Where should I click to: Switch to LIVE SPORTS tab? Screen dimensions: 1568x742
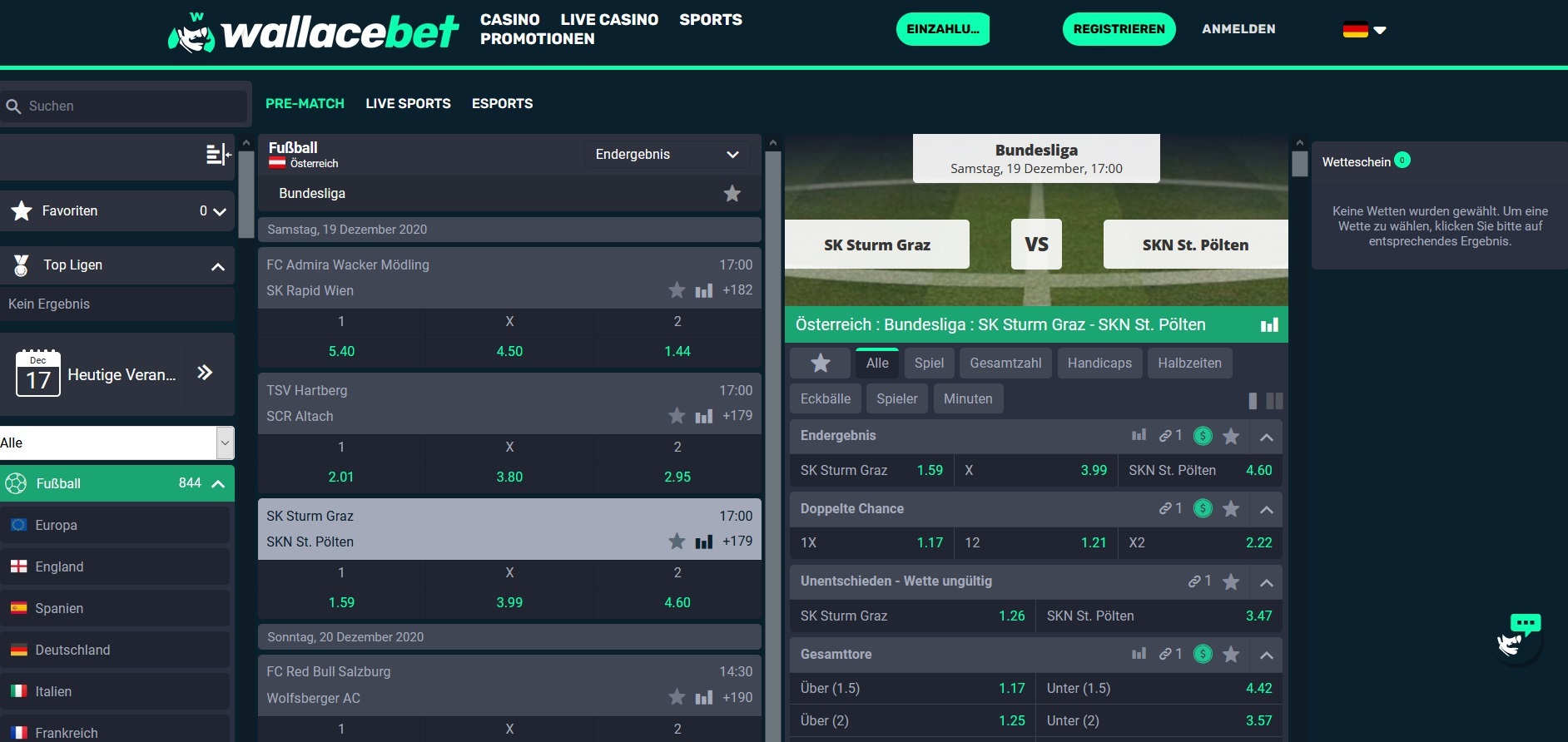408,104
